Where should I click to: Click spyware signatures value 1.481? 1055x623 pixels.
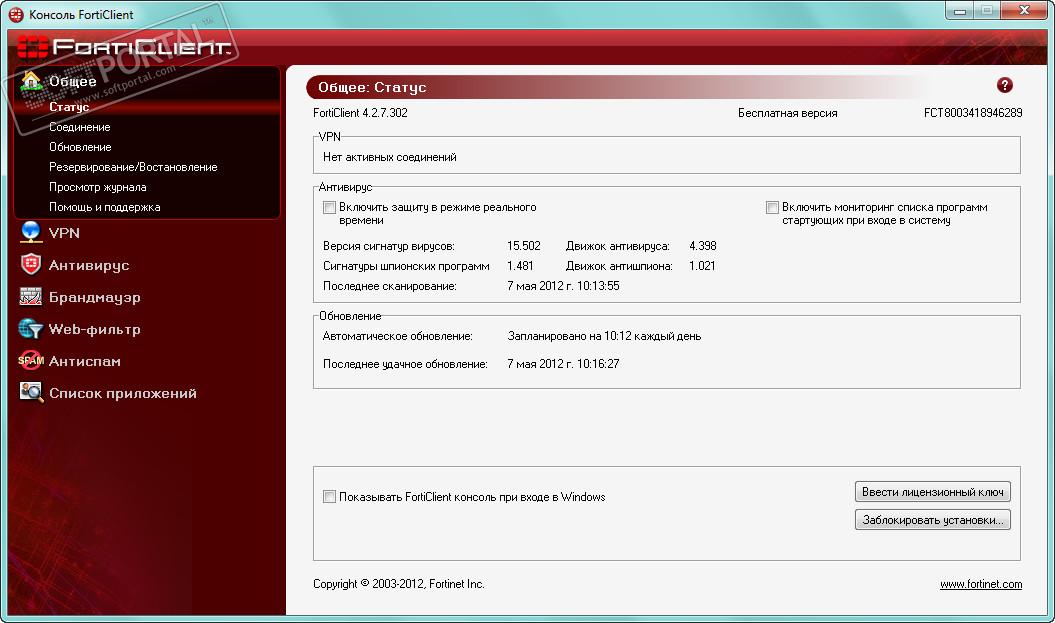click(520, 266)
